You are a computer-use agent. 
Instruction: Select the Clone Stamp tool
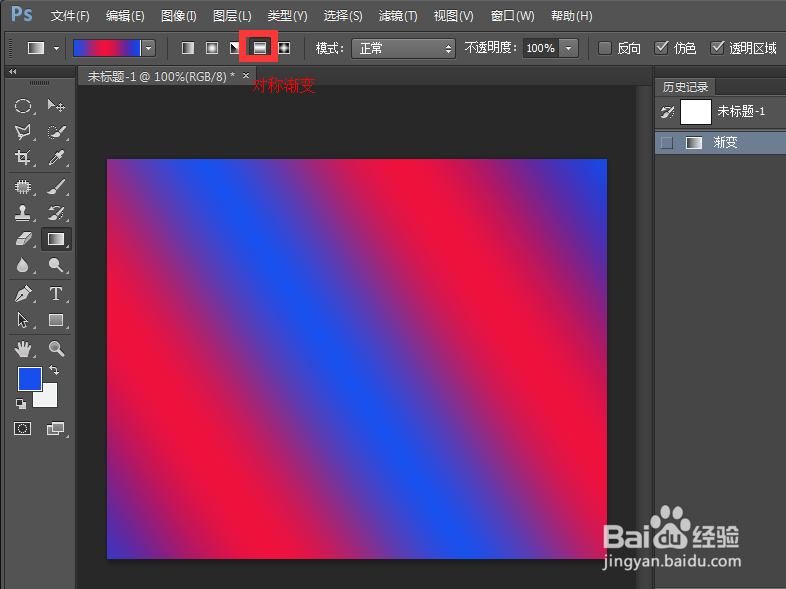click(23, 213)
